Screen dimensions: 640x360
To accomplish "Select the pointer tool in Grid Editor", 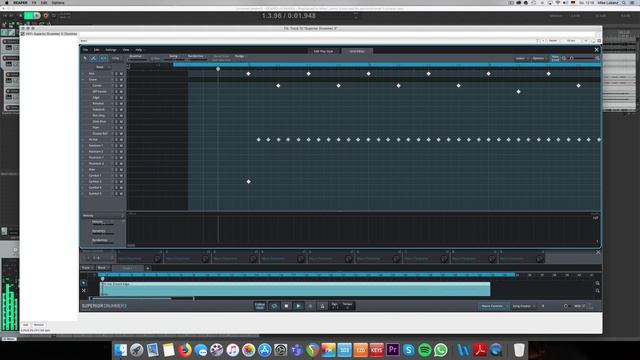I will [x=85, y=58].
